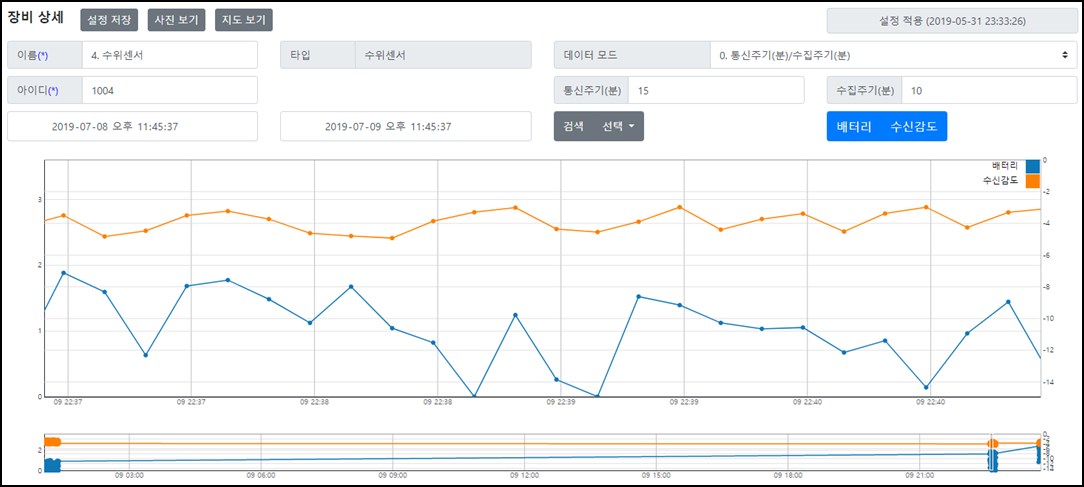This screenshot has width=1084, height=487.
Task: Click the orange 수신감도 legend swatch
Action: (1033, 181)
